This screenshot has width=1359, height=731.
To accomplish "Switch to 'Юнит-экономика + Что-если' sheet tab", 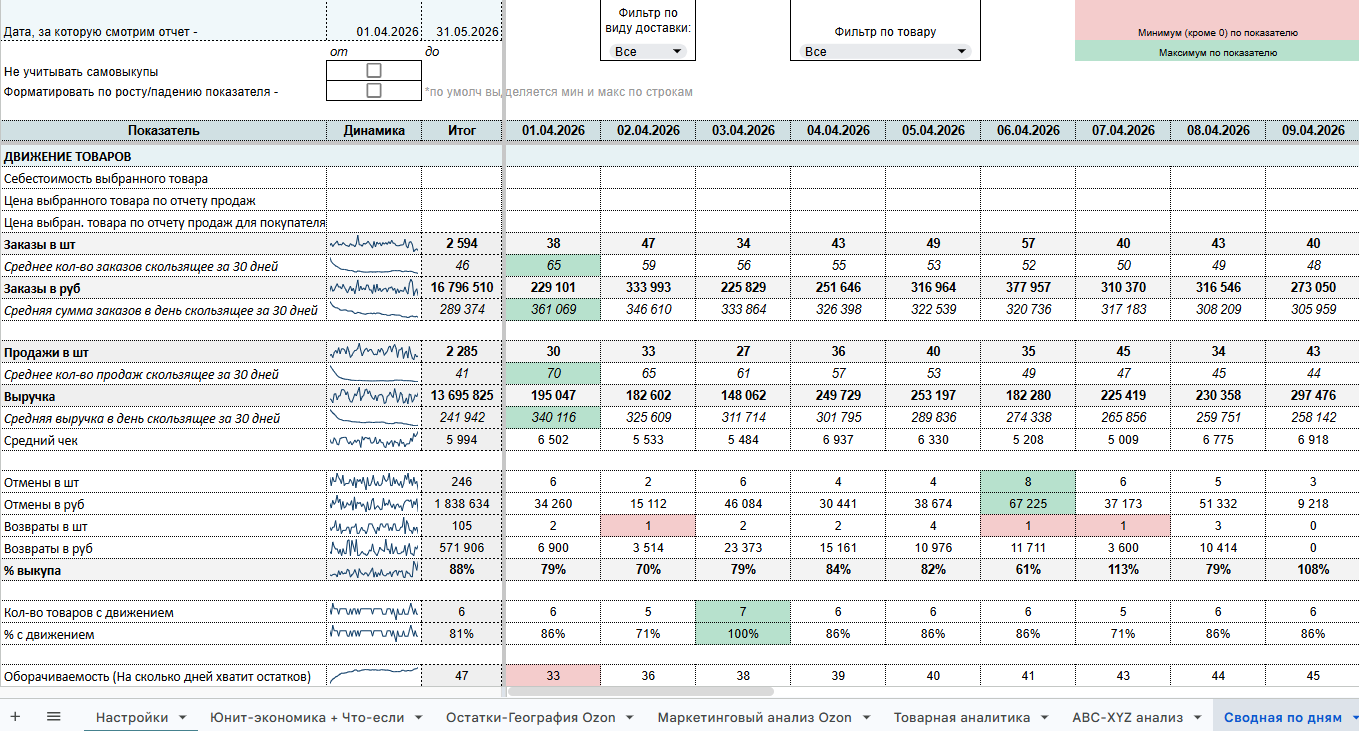I will pos(307,717).
